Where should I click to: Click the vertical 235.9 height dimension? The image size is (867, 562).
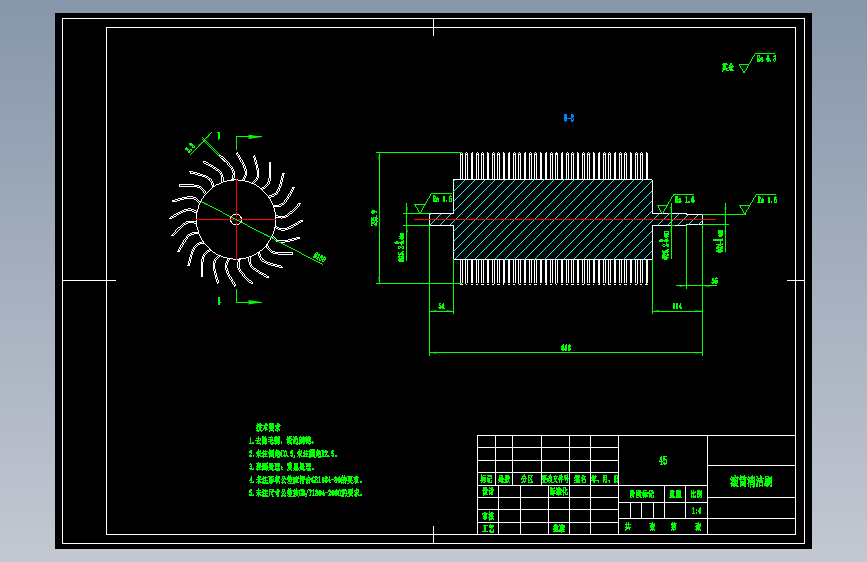point(374,217)
